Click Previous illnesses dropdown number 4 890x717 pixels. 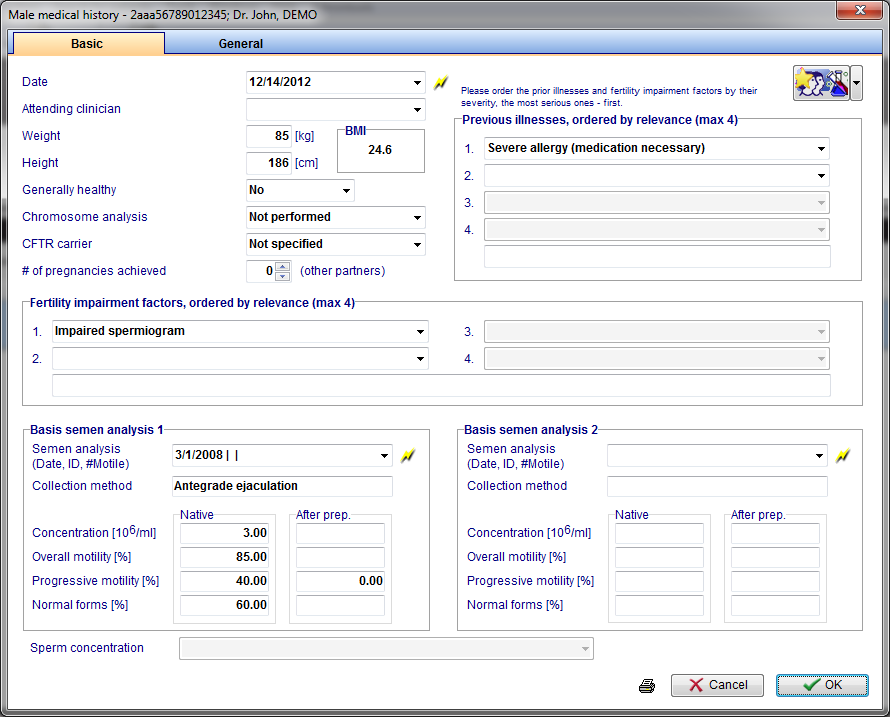point(657,230)
